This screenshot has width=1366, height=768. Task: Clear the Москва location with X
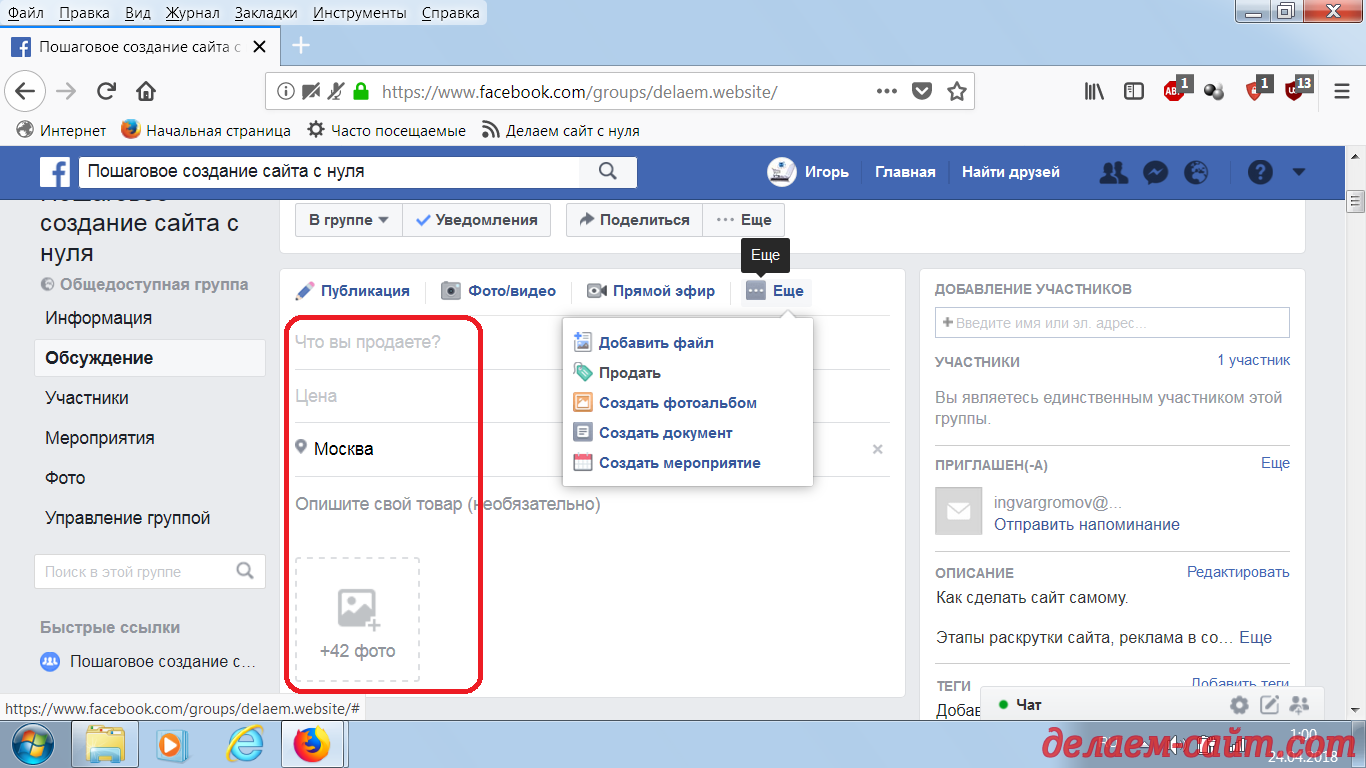point(878,449)
